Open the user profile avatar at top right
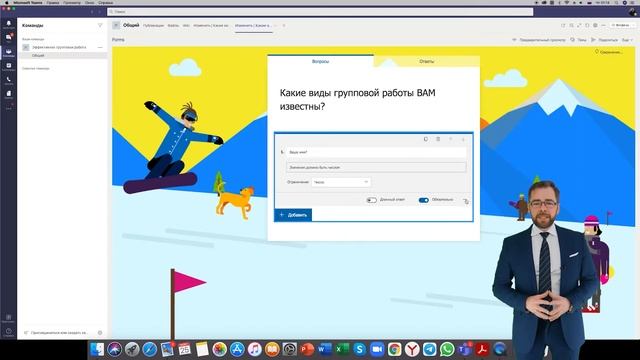Image resolution: width=640 pixels, height=360 pixels. coord(632,12)
